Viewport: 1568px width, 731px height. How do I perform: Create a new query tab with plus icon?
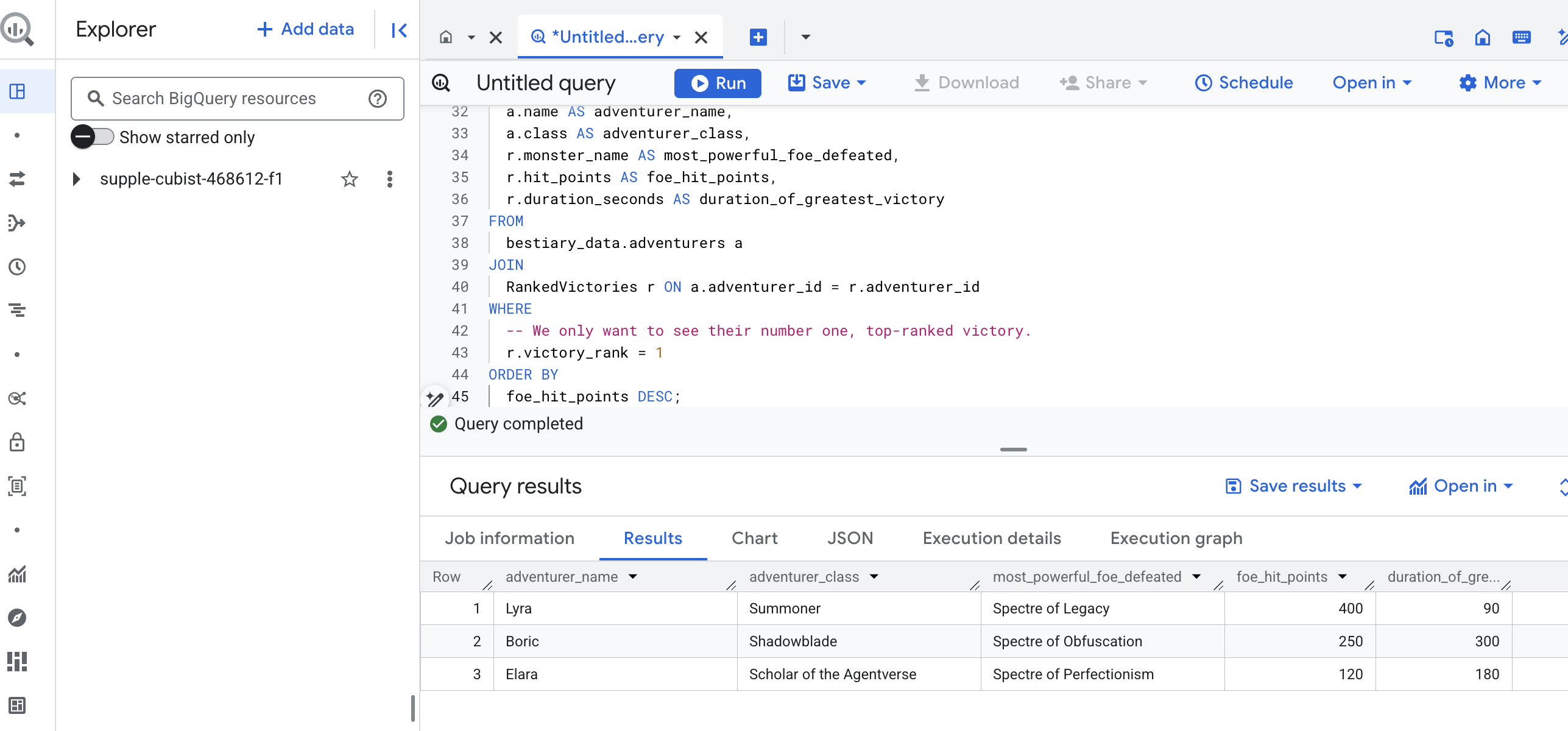[758, 37]
